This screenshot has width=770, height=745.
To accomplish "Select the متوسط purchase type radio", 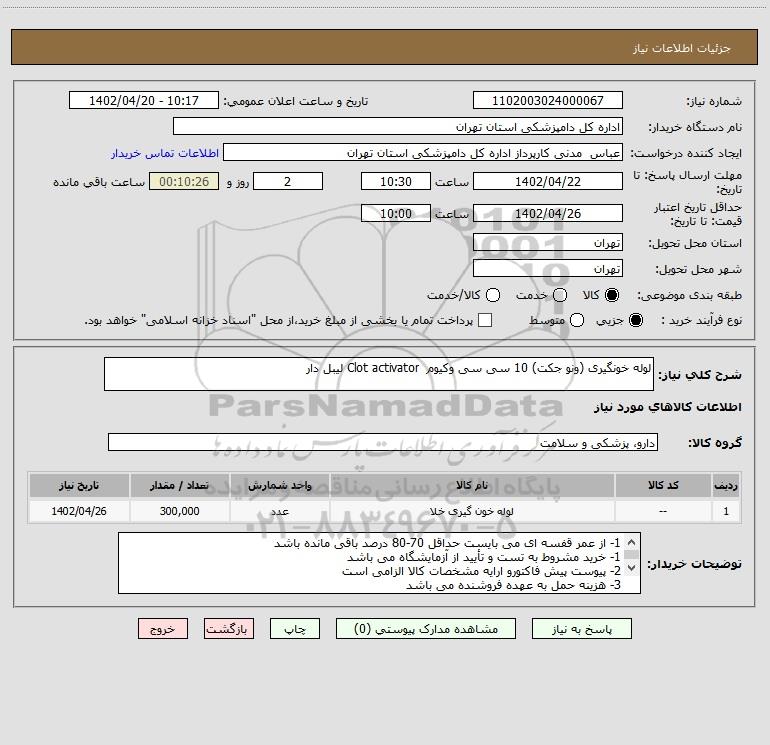I will 577,320.
